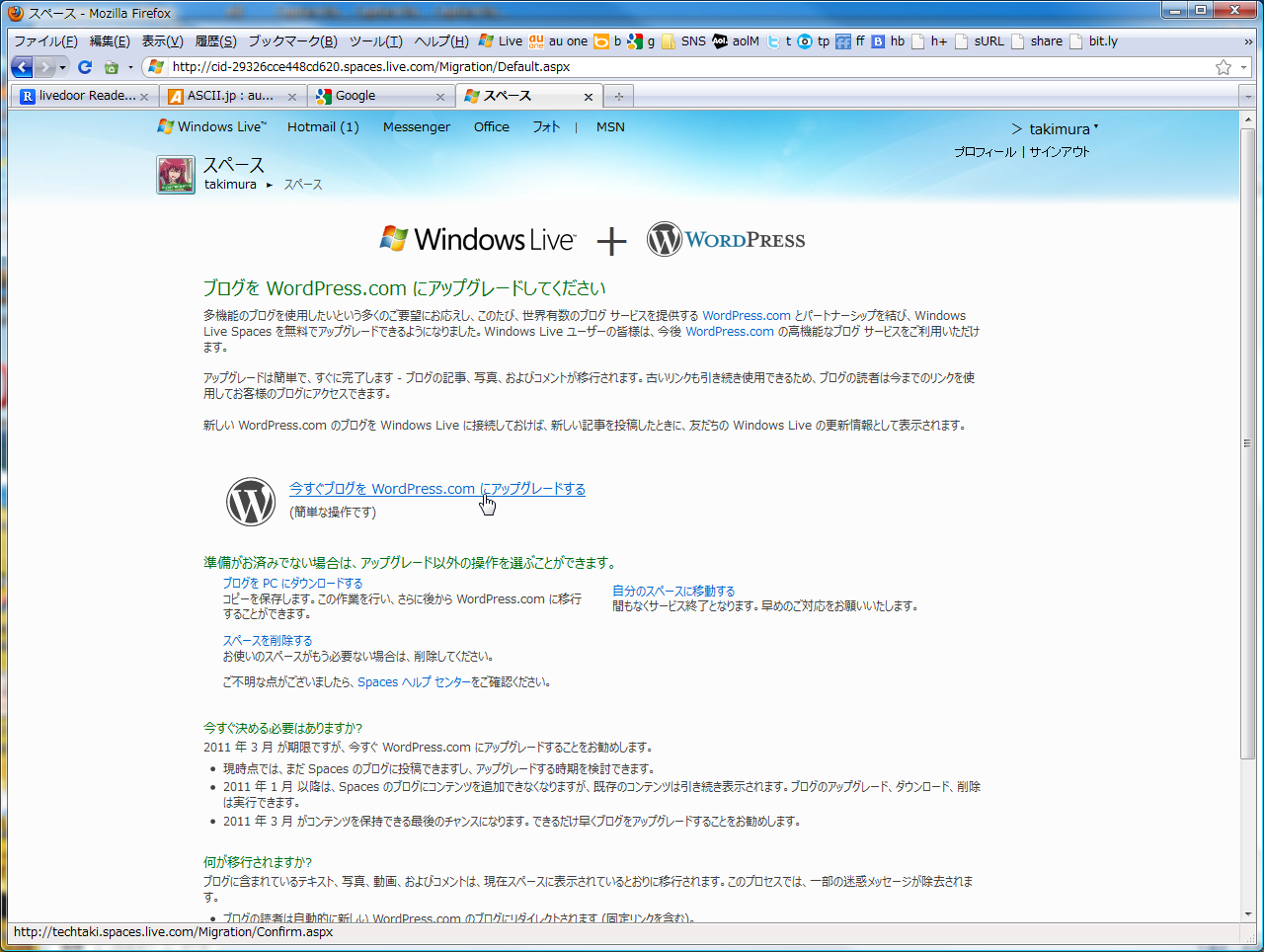
Task: Open the address bar history dropdown
Action: [x=1243, y=67]
